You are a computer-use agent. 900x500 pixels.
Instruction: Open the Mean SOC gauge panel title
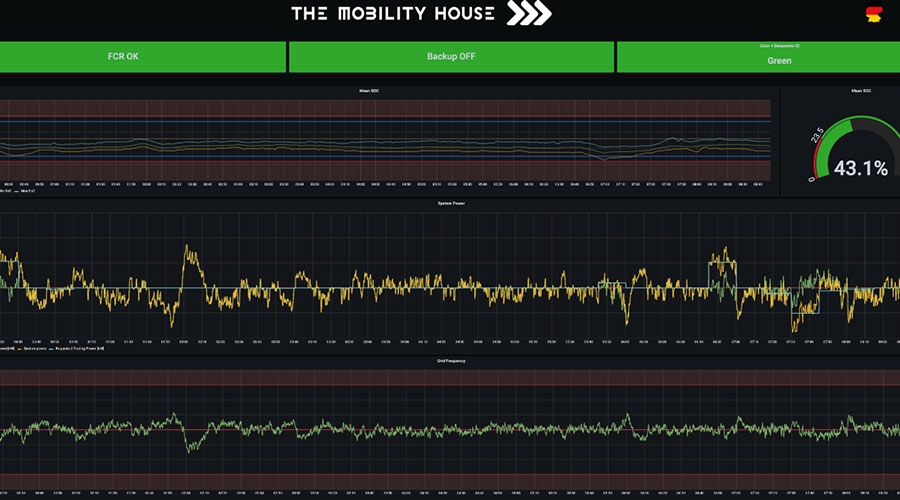point(860,91)
